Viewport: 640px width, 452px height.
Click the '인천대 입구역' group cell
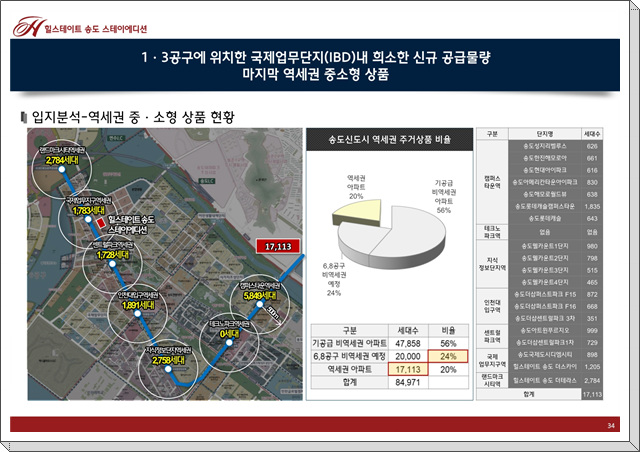click(492, 306)
